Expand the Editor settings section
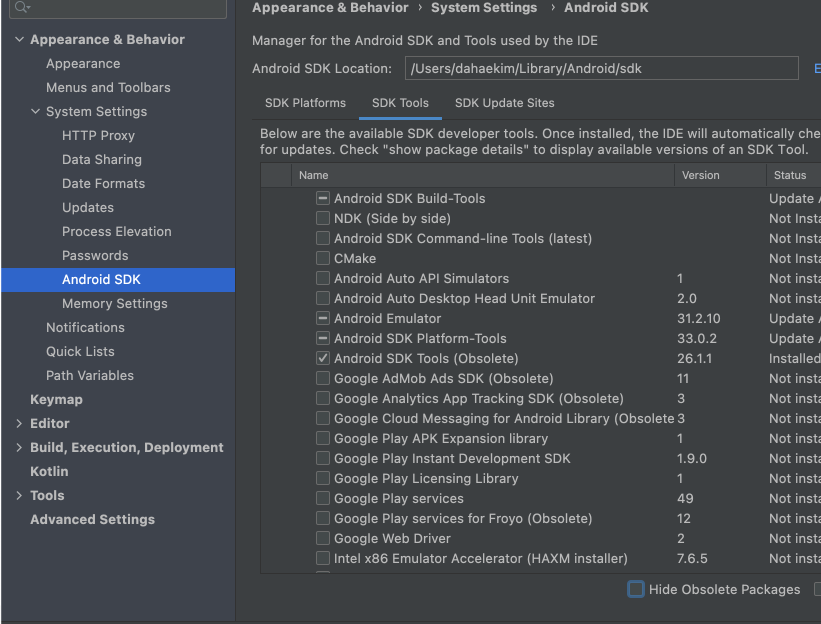The height and width of the screenshot is (624, 821). (x=19, y=424)
